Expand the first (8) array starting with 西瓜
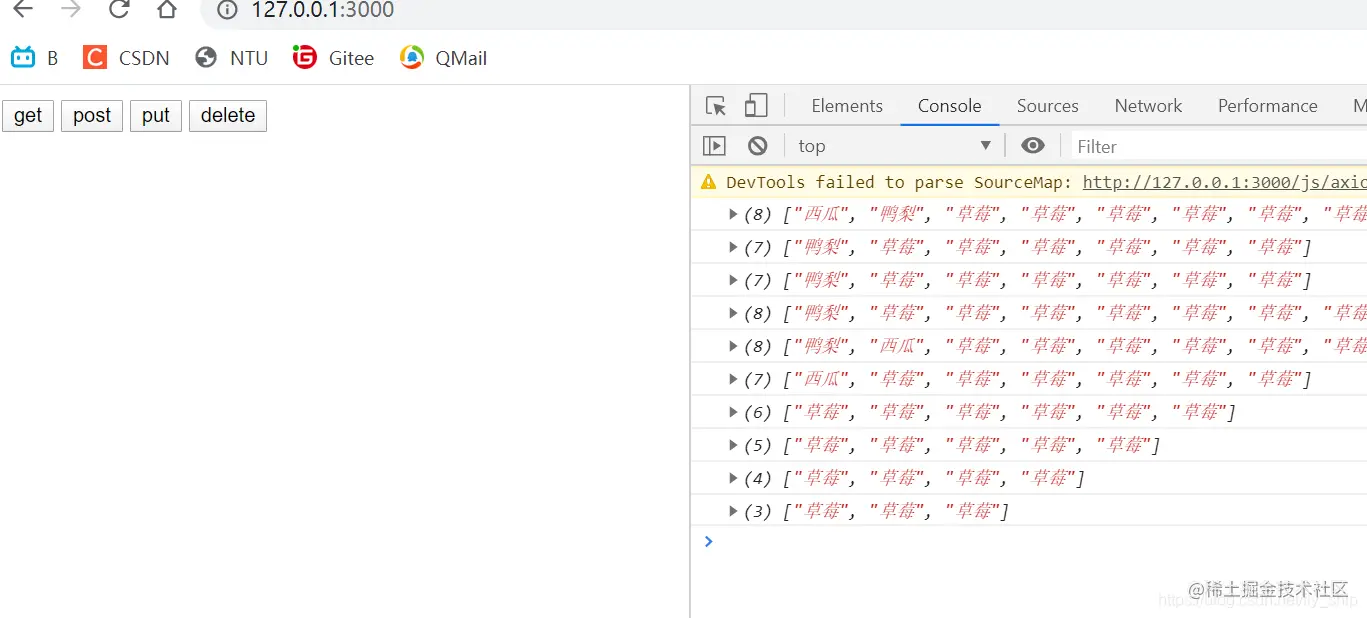 [x=733, y=214]
